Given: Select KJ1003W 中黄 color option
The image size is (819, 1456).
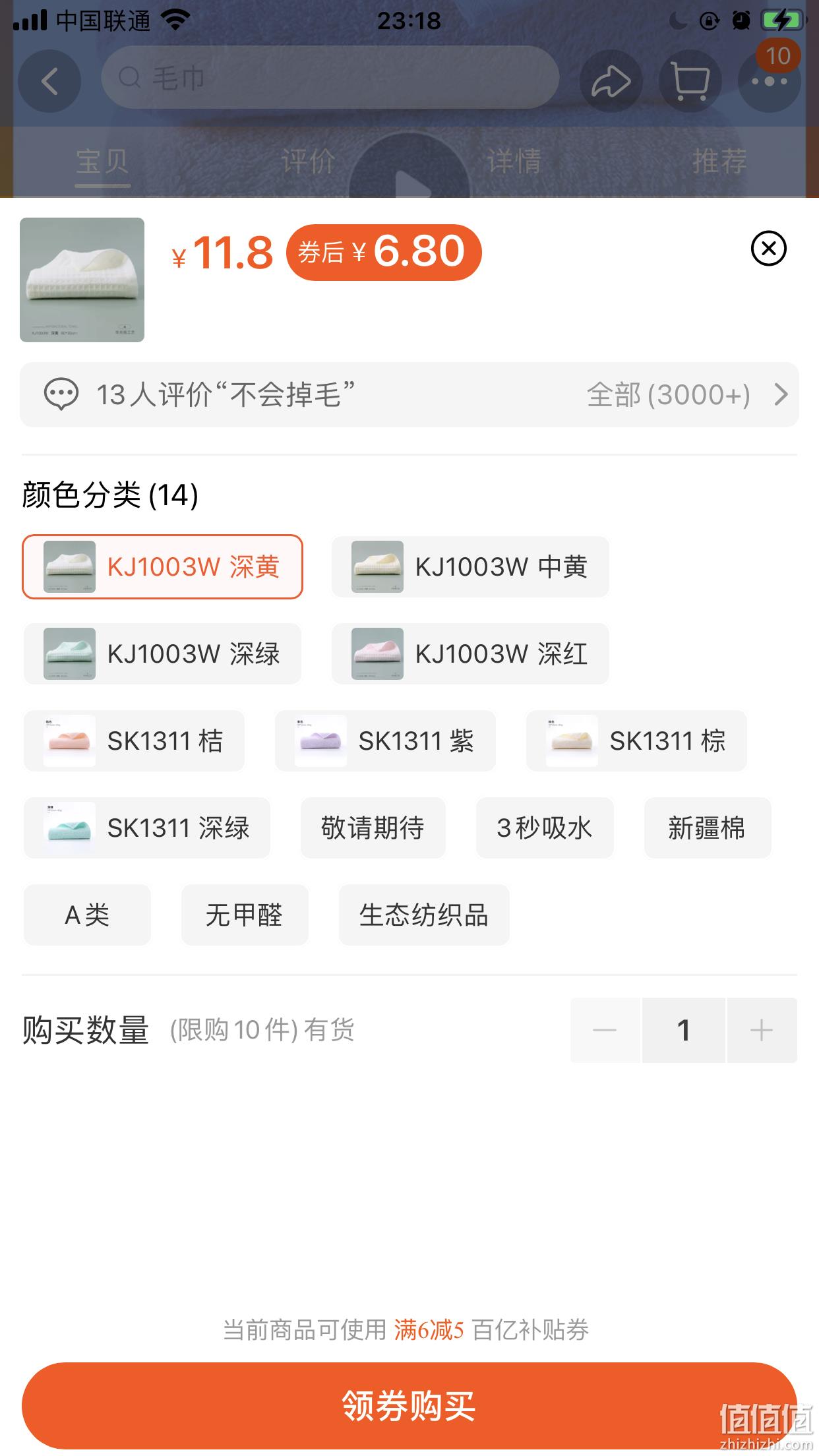Looking at the screenshot, I should [x=470, y=567].
